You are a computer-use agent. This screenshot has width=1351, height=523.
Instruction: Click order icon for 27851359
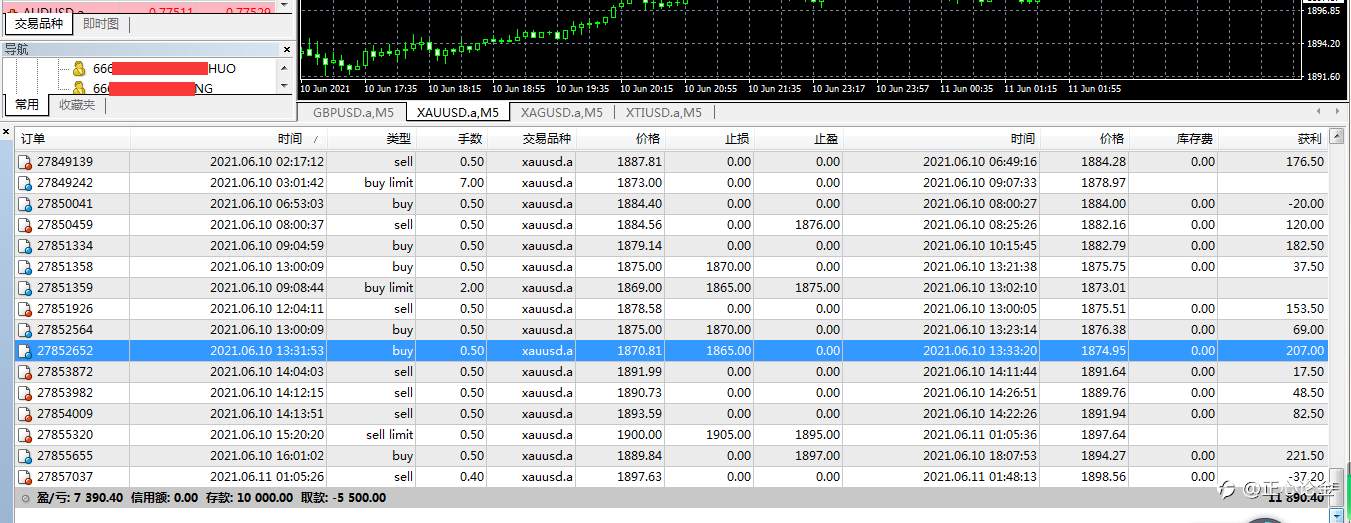click(x=25, y=288)
